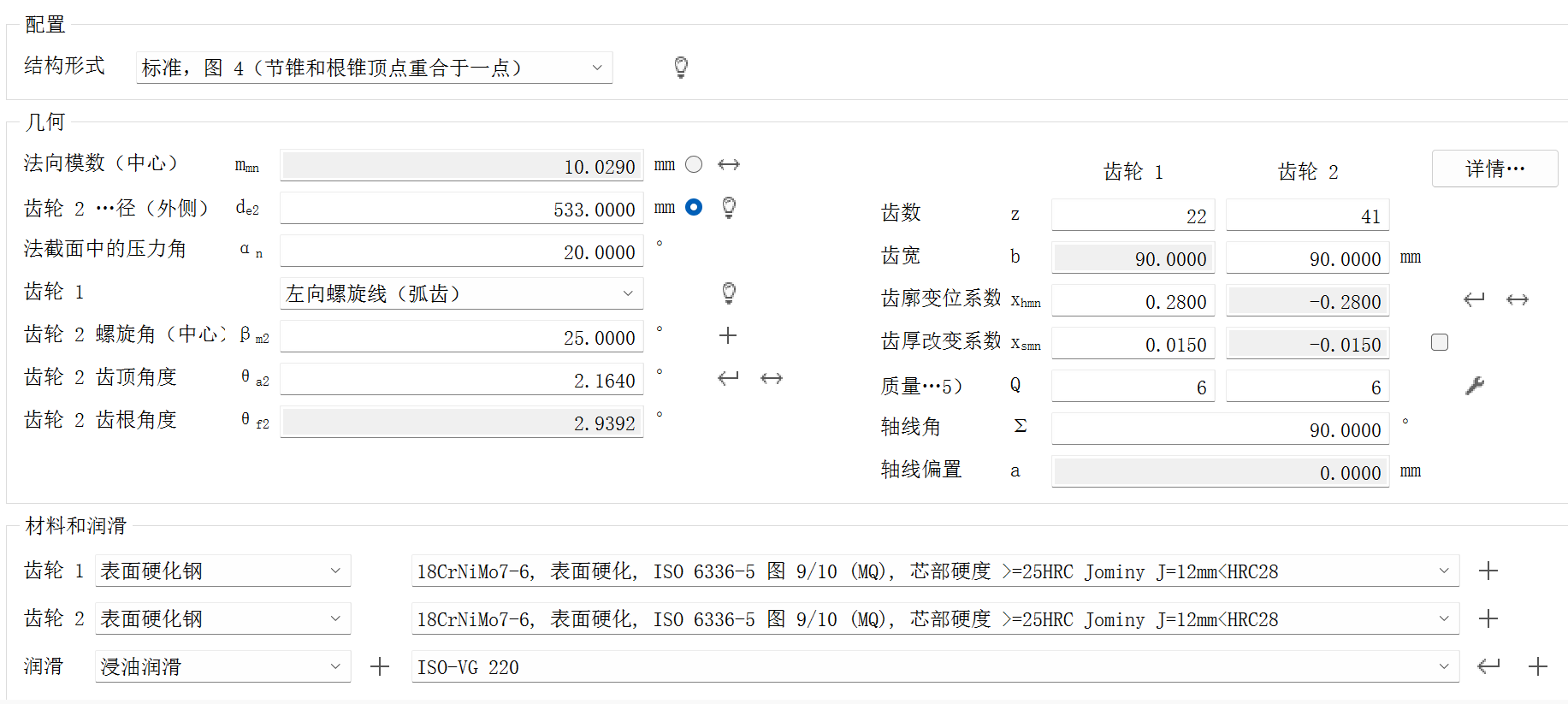Click the double-arrow convert icon beside 法向模数
The width and height of the screenshot is (1568, 704).
coord(729,164)
